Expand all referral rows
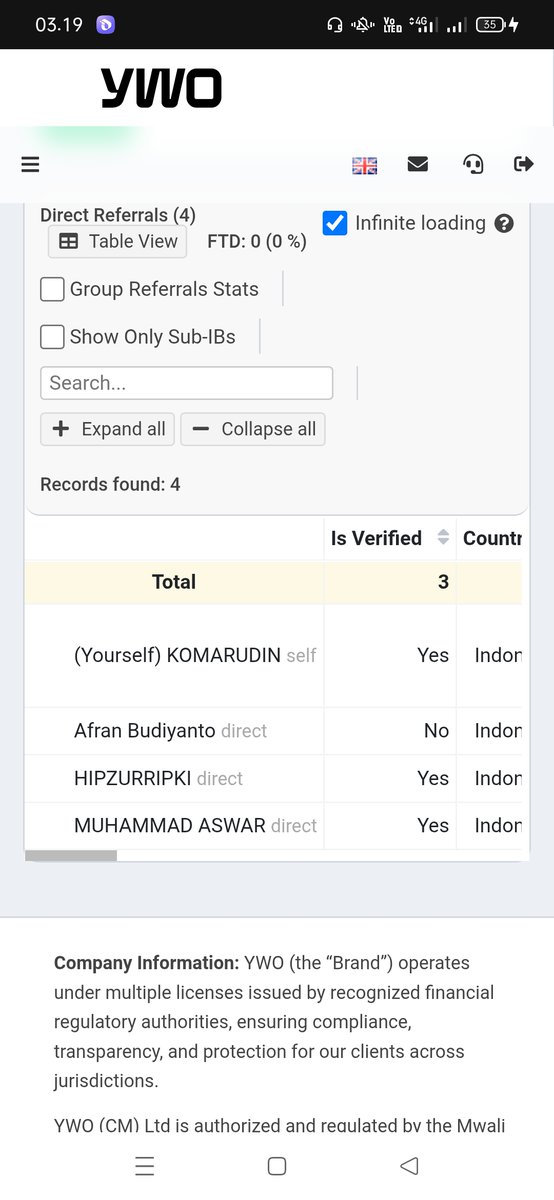 108,429
